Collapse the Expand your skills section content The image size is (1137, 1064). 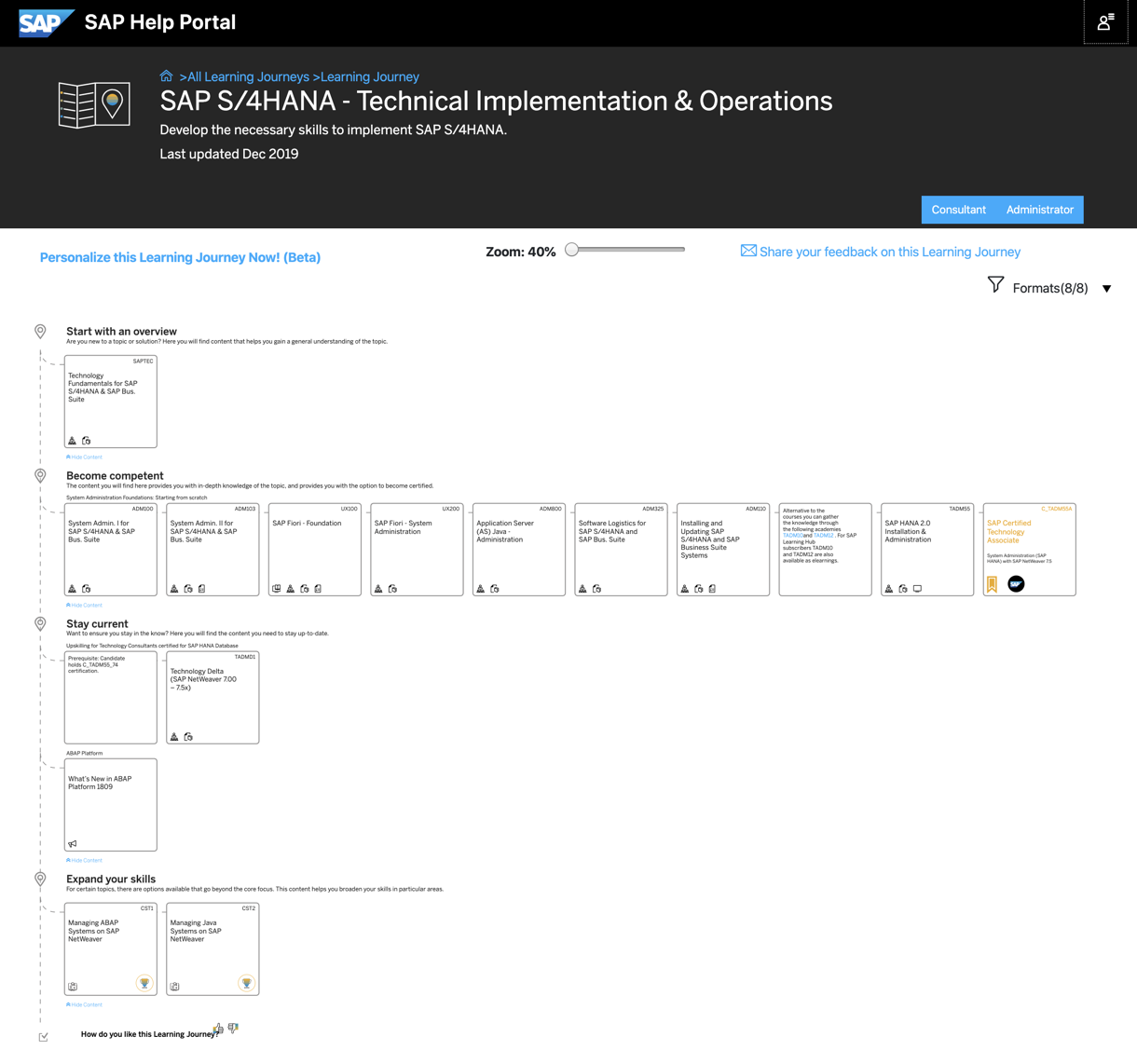point(85,1004)
